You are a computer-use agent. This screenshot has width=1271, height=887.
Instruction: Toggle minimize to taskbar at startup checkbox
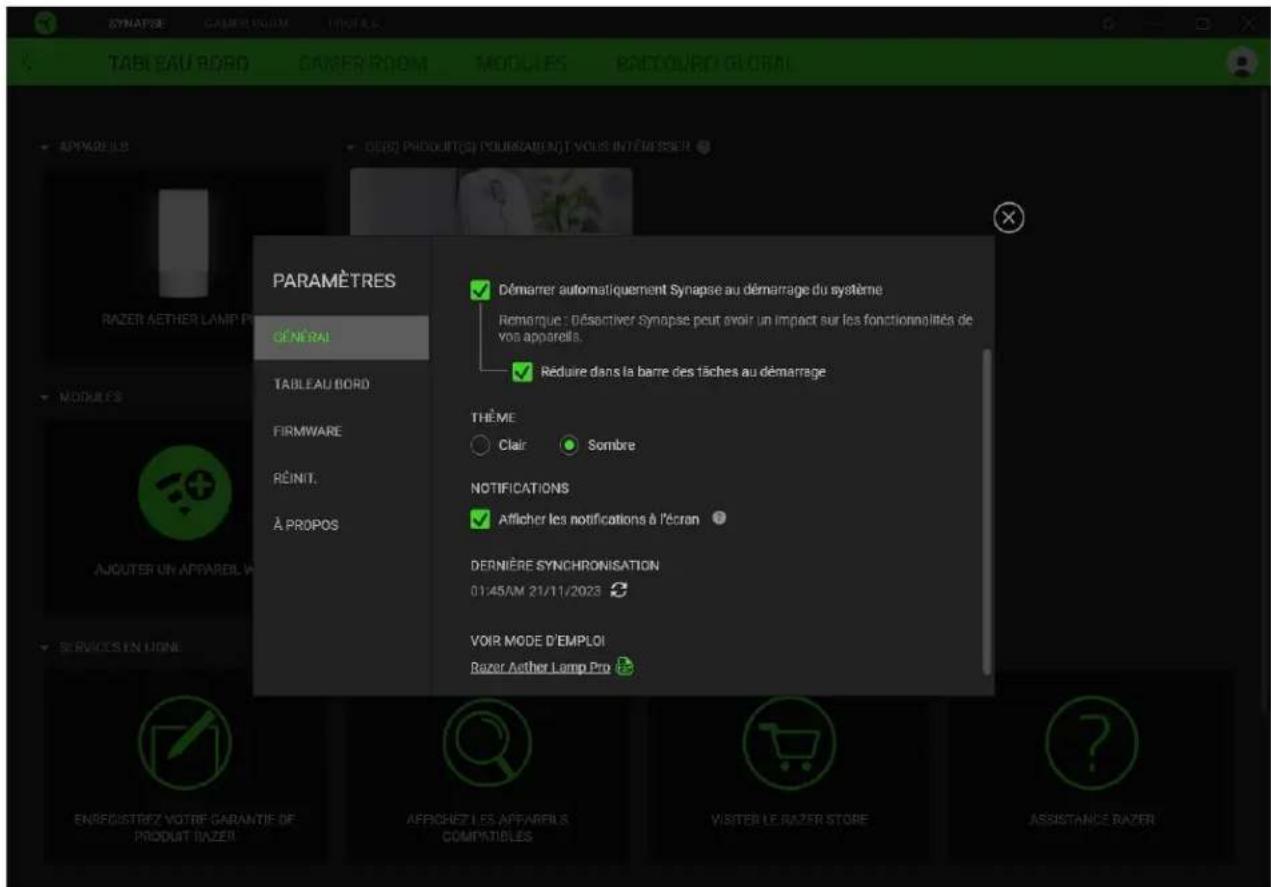pyautogui.click(x=521, y=372)
